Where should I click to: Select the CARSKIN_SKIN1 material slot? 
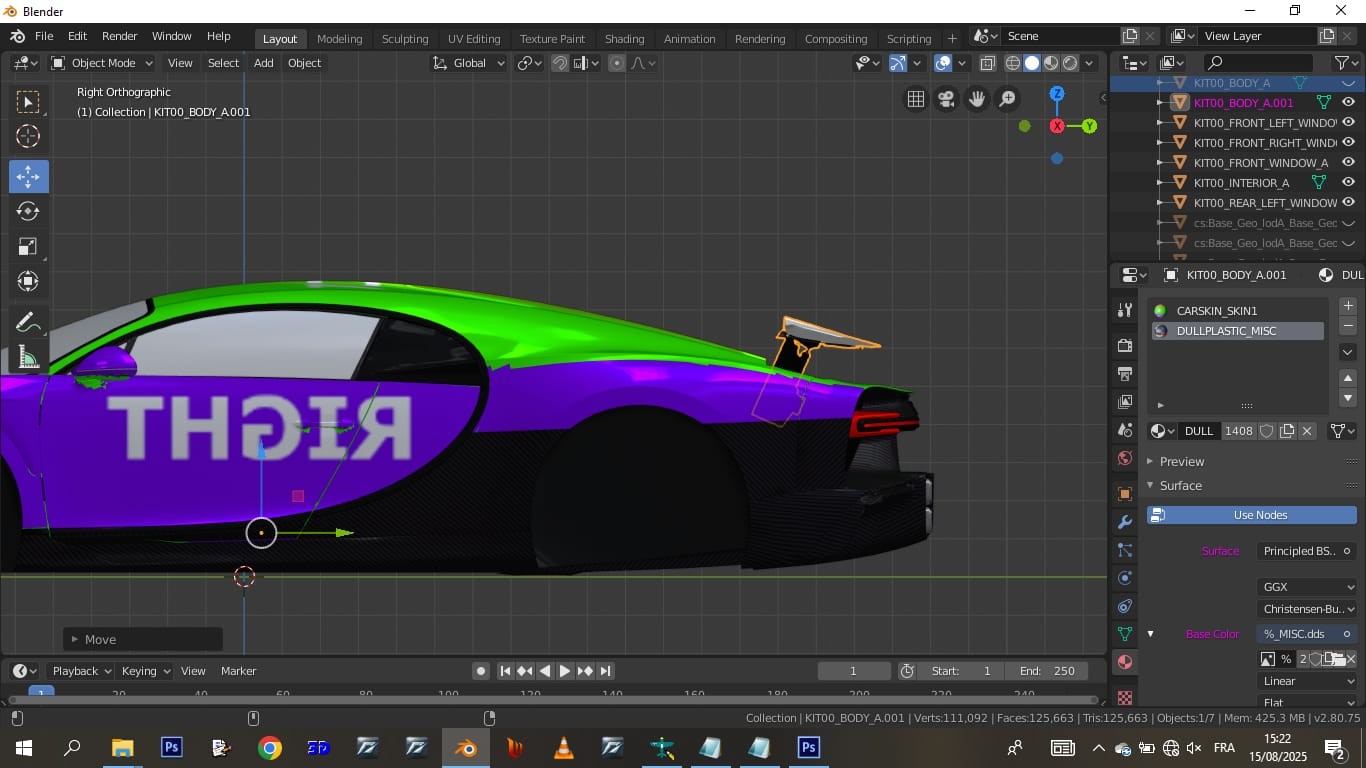(1216, 311)
